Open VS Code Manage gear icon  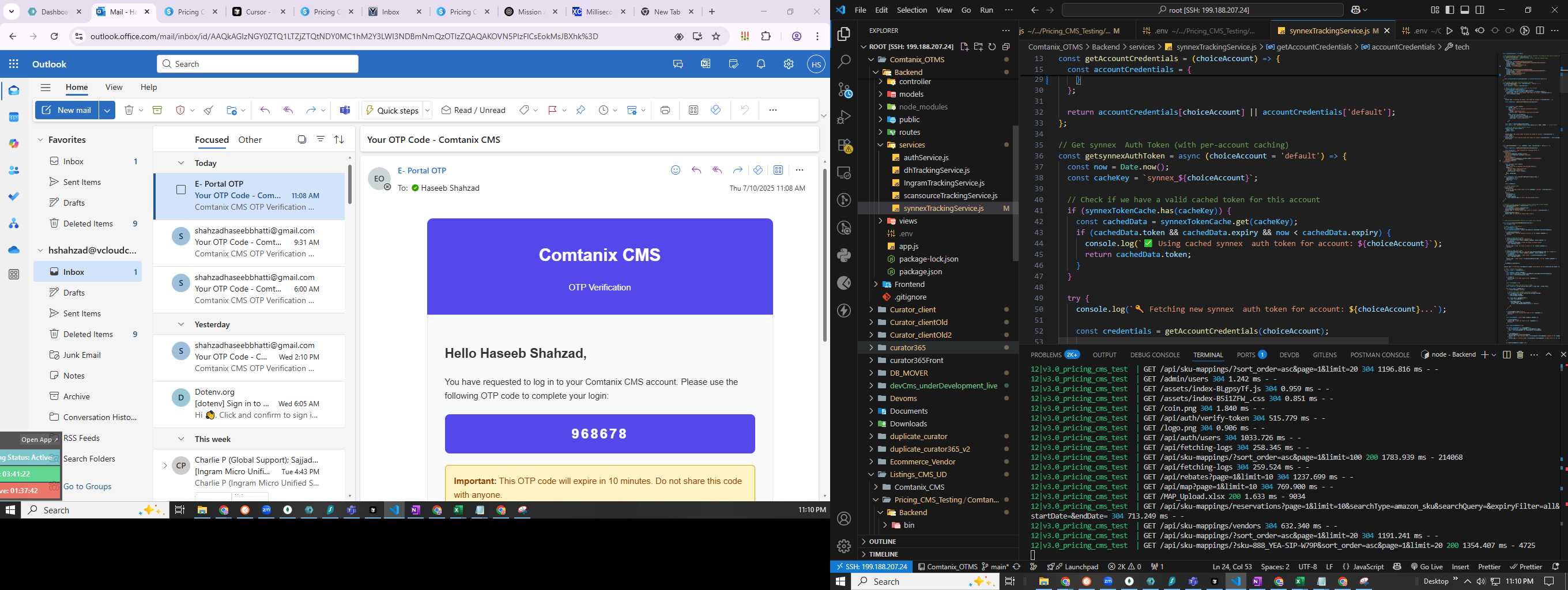point(843,546)
